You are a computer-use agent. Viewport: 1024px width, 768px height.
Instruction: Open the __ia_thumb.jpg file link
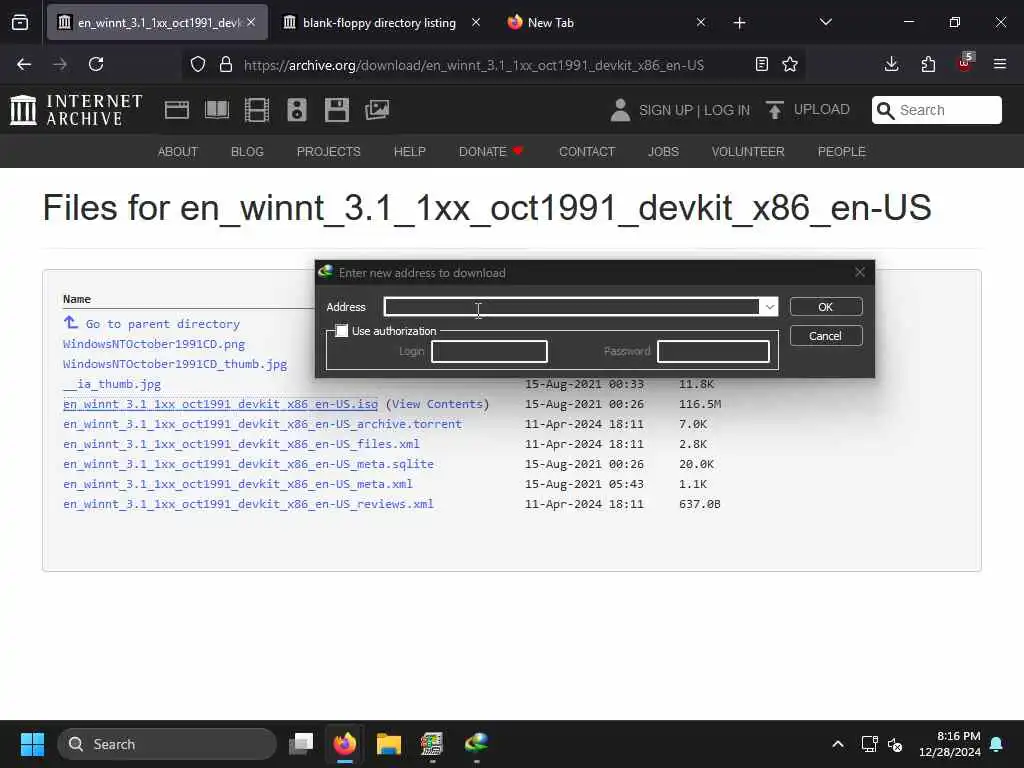click(x=112, y=384)
